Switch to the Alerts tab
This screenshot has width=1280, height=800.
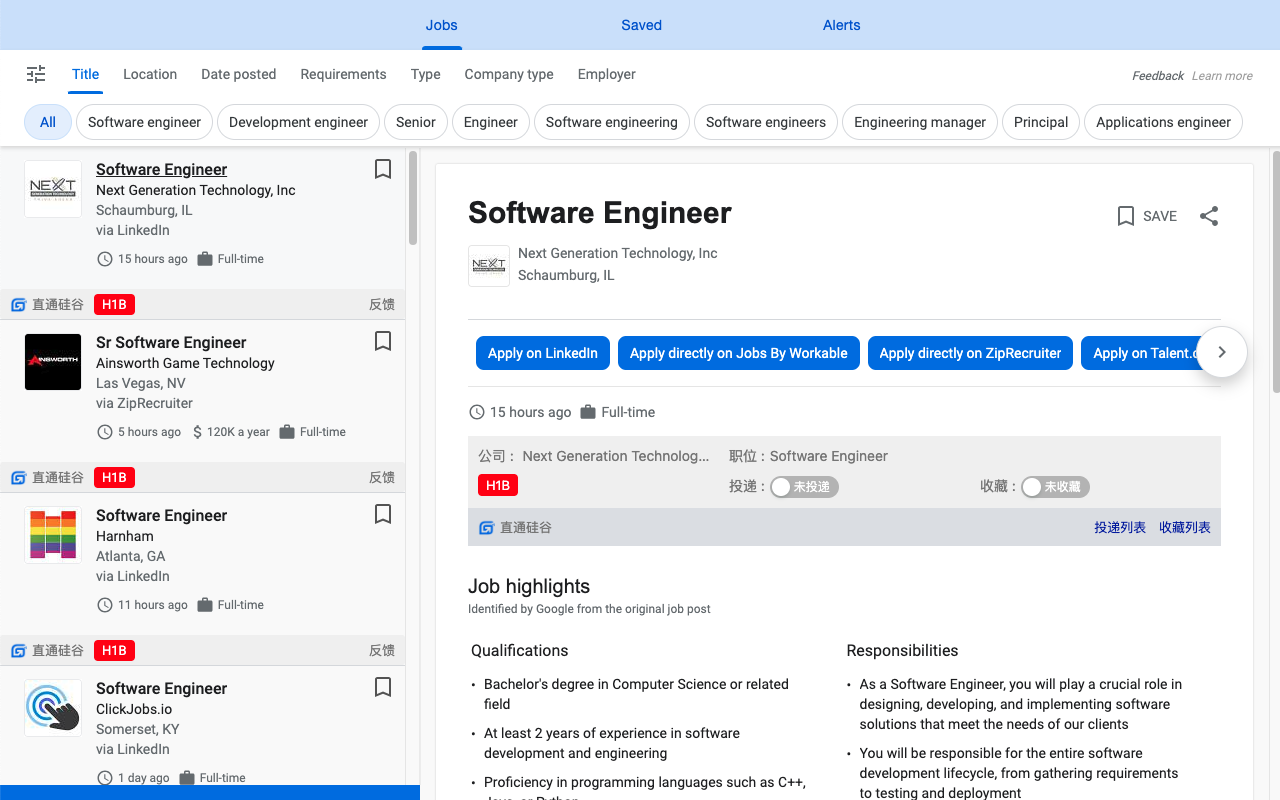coord(841,25)
